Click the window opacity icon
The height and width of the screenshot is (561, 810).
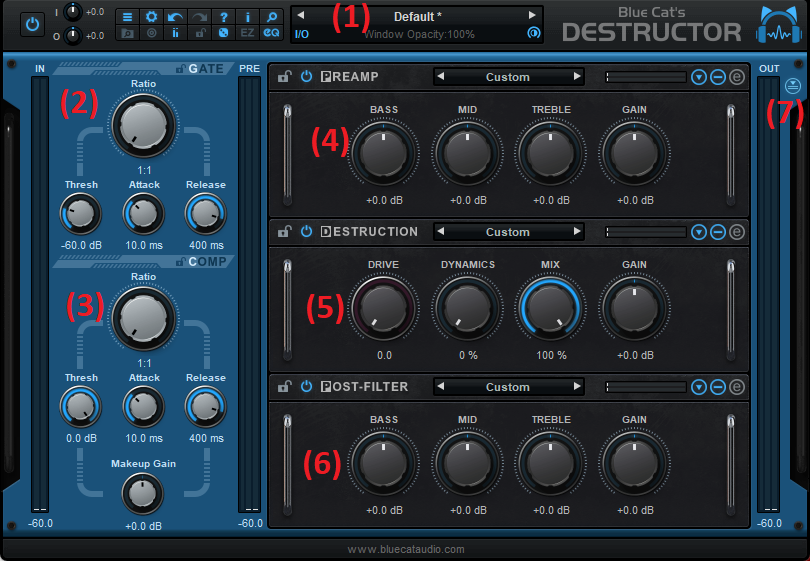pyautogui.click(x=533, y=33)
